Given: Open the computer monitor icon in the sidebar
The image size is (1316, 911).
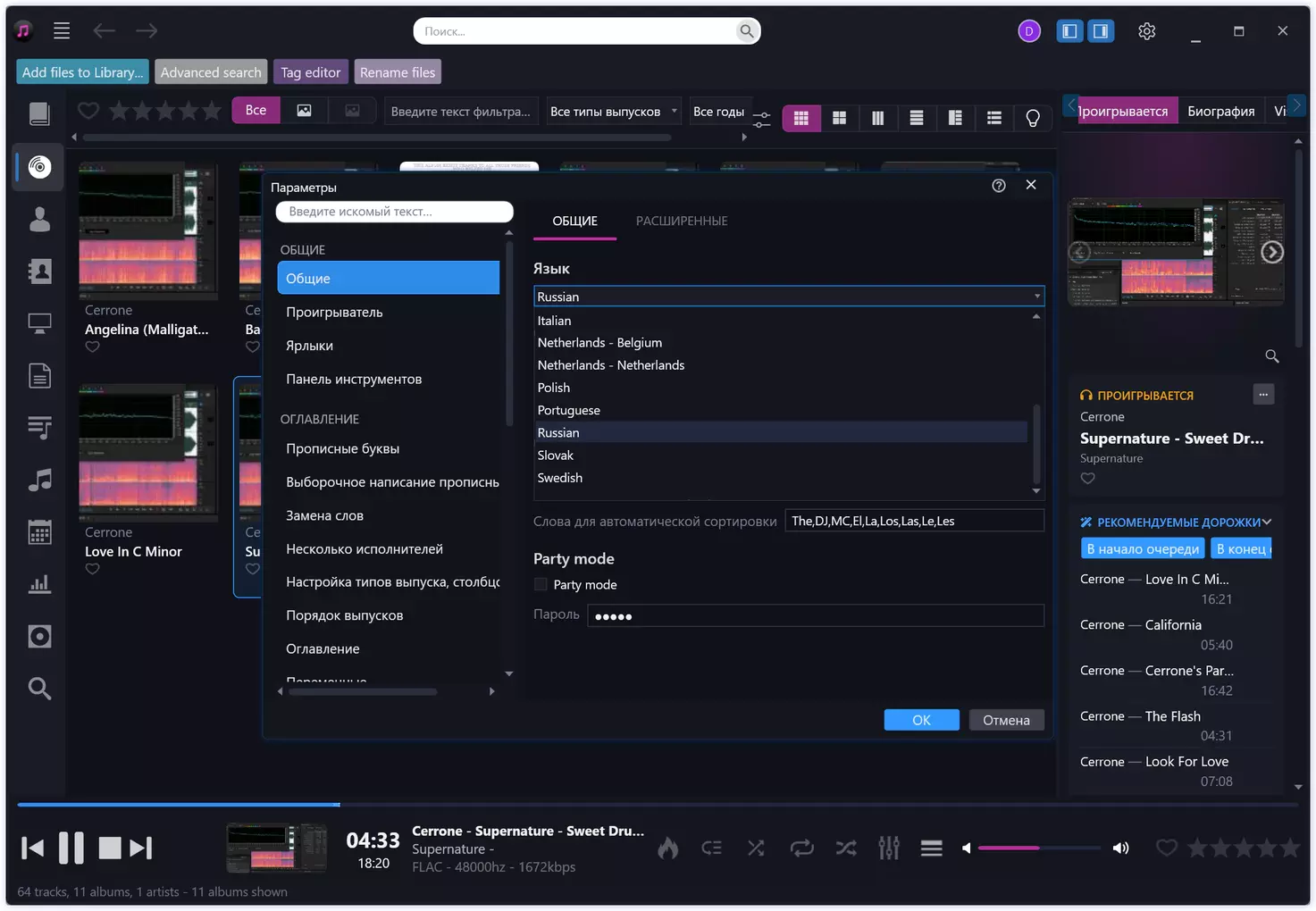Looking at the screenshot, I should 39,323.
